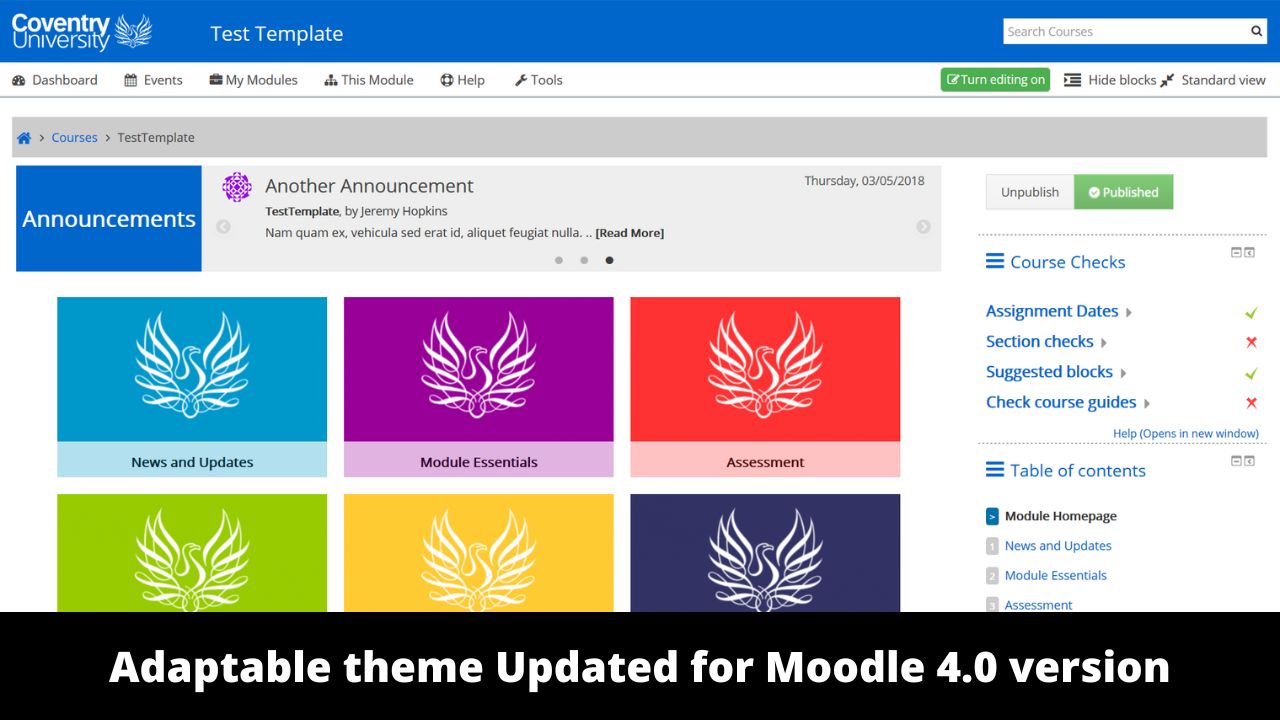Open My Modules menu

[253, 80]
